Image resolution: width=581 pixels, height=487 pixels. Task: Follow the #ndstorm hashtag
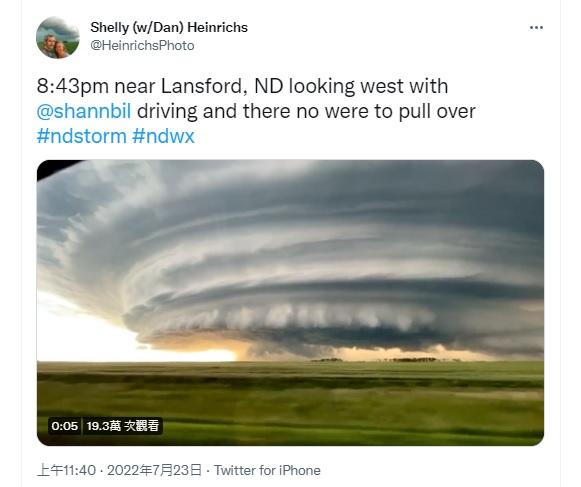coord(82,136)
